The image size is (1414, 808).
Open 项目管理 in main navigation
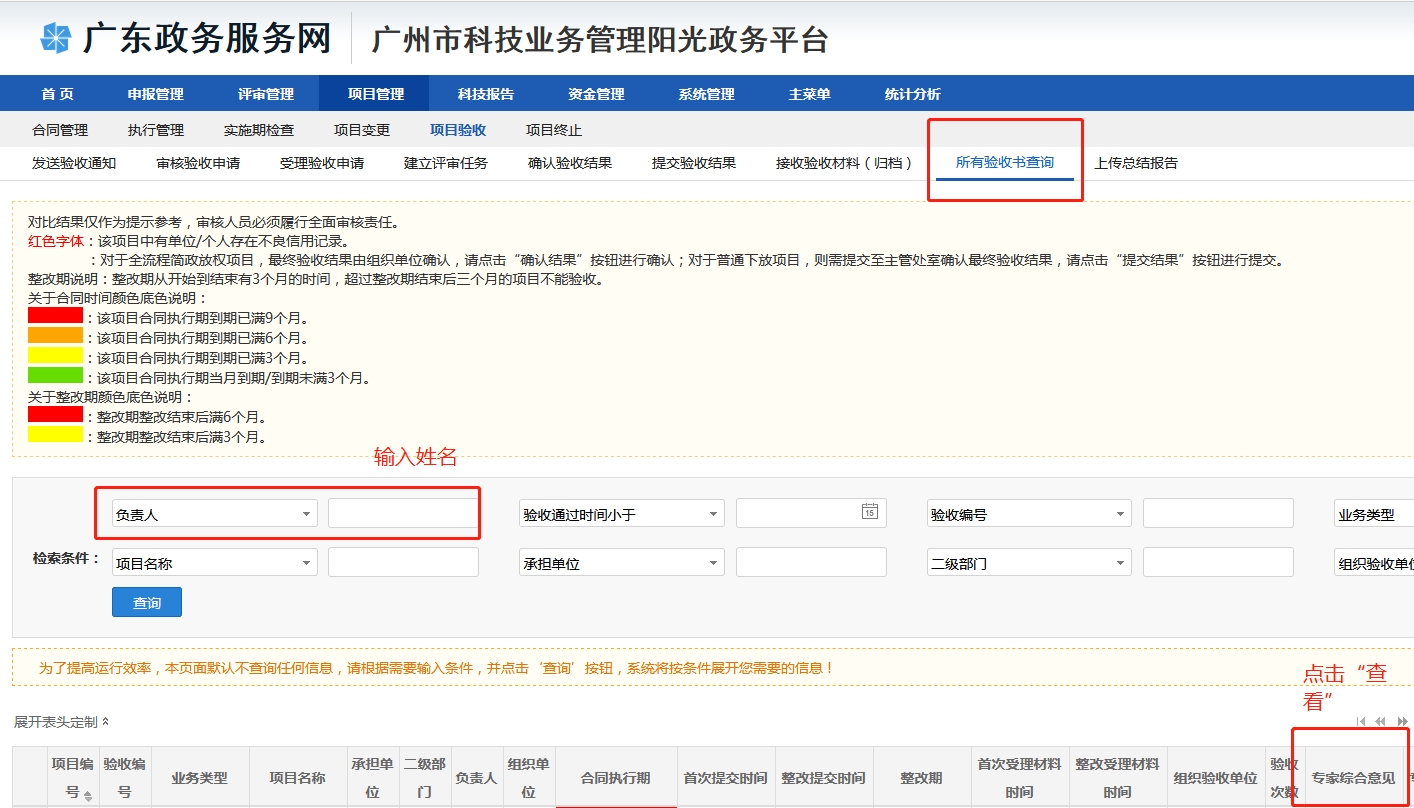[375, 94]
